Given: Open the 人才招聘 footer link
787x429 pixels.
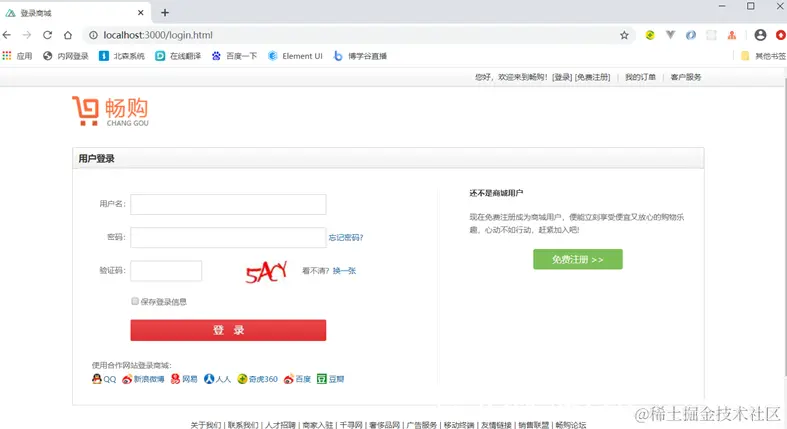Looking at the screenshot, I should [280, 425].
